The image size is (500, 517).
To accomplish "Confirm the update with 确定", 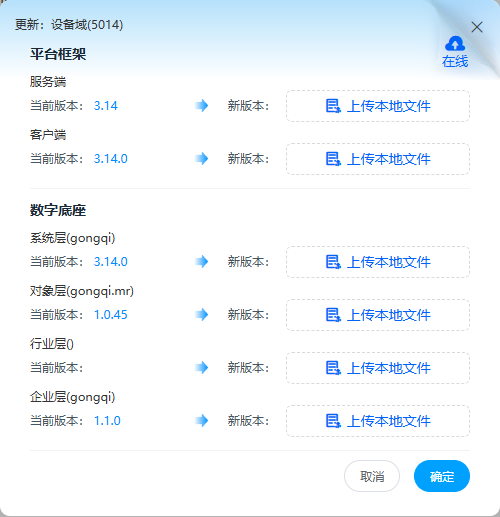I will (x=442, y=476).
